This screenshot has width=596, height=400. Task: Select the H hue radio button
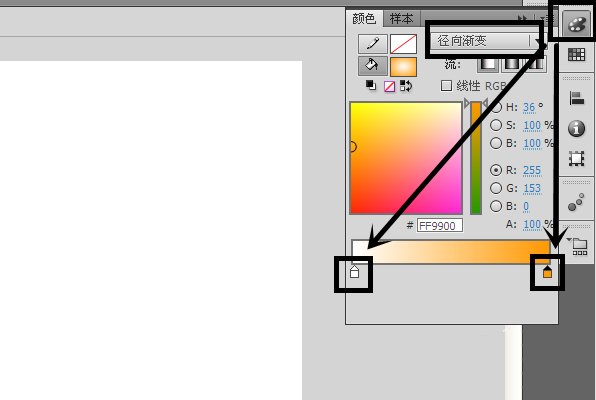coord(496,107)
